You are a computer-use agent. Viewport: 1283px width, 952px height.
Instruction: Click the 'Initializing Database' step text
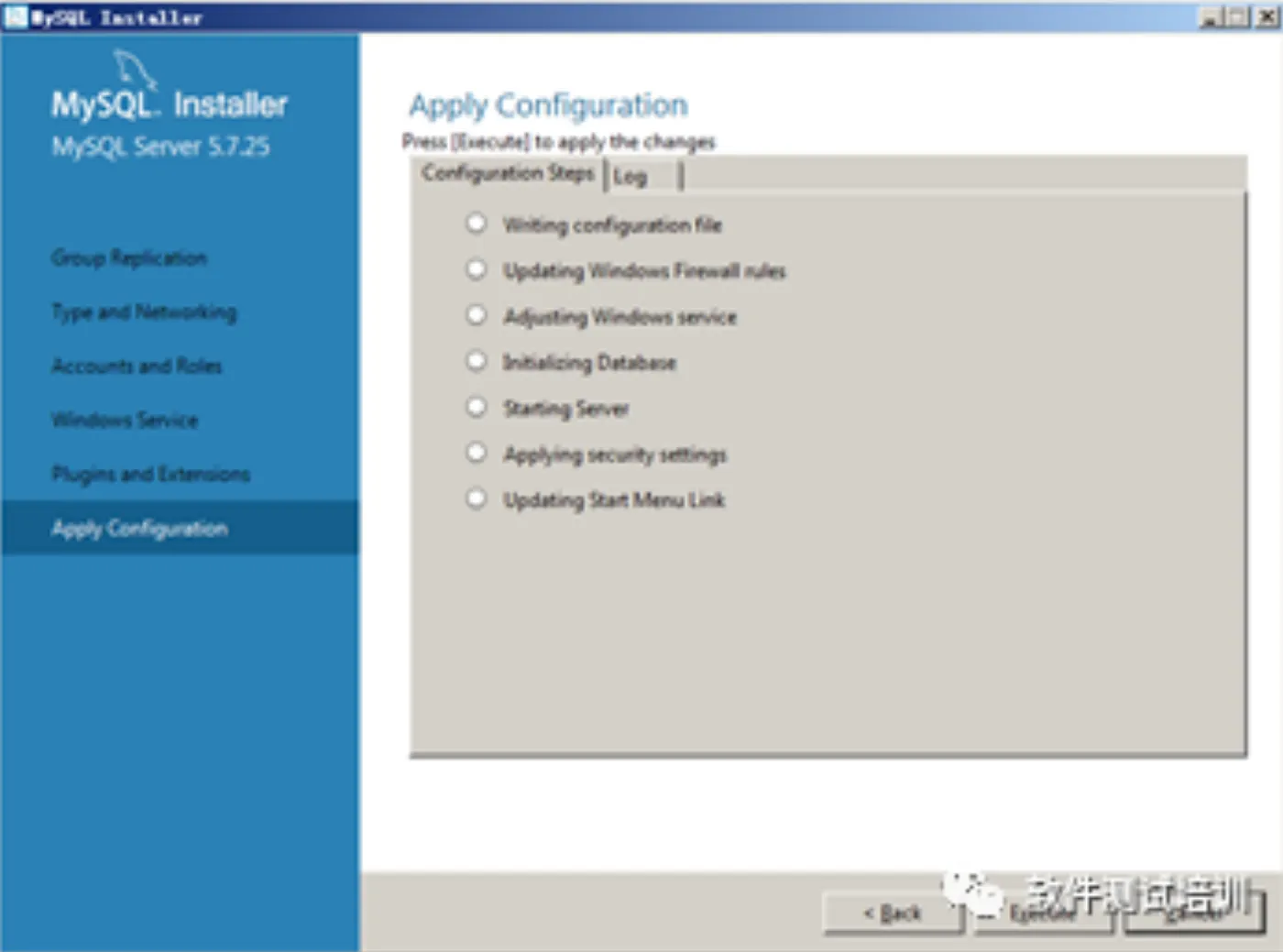(x=589, y=363)
